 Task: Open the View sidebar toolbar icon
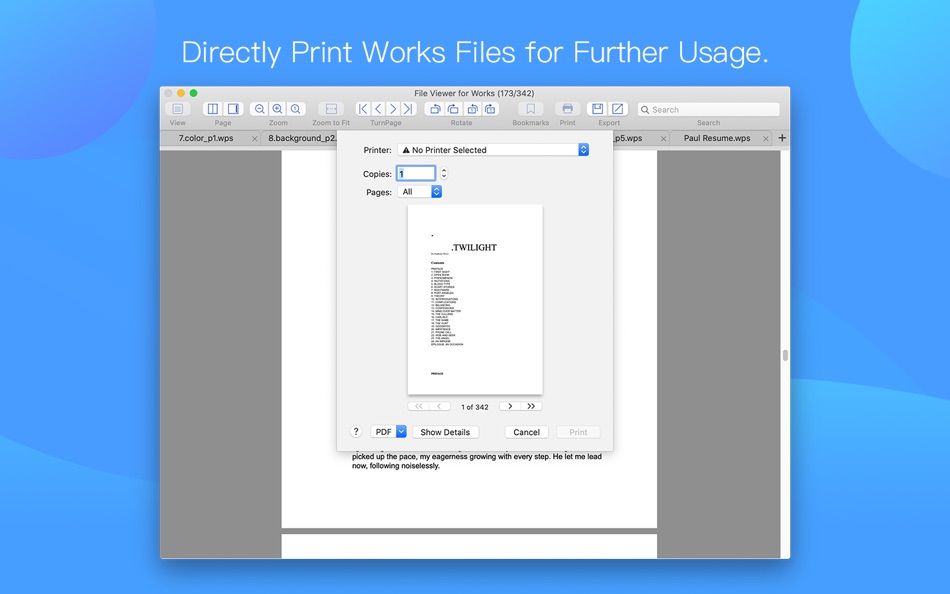coord(178,109)
